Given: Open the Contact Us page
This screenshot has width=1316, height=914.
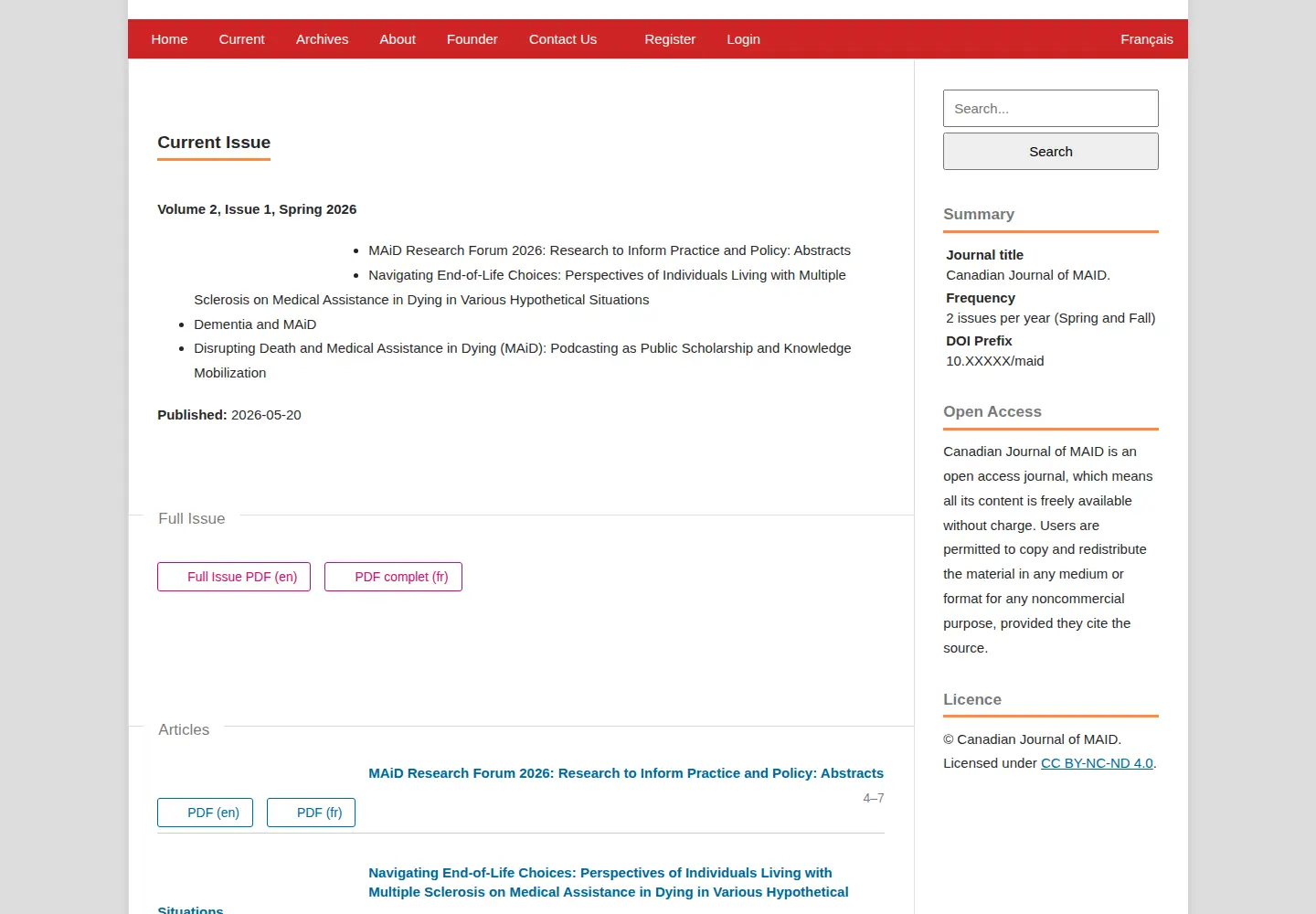Looking at the screenshot, I should click(562, 39).
